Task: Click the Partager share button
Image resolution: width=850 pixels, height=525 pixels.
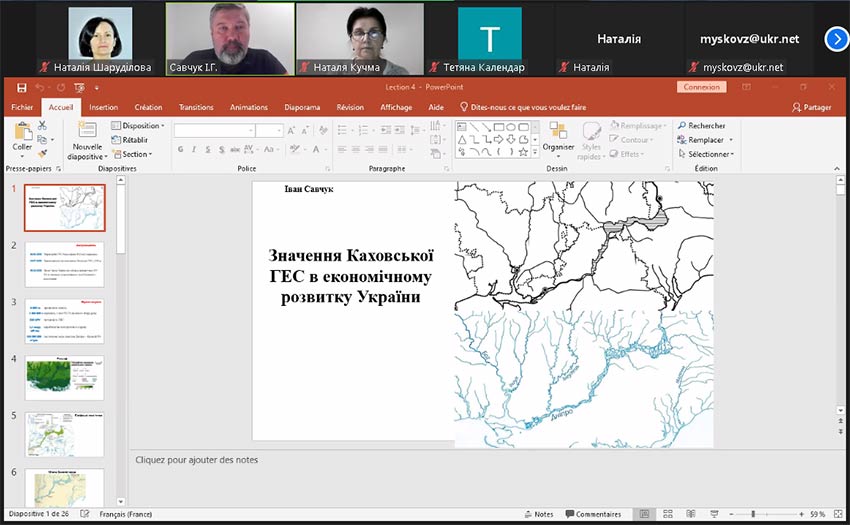Action: click(810, 107)
